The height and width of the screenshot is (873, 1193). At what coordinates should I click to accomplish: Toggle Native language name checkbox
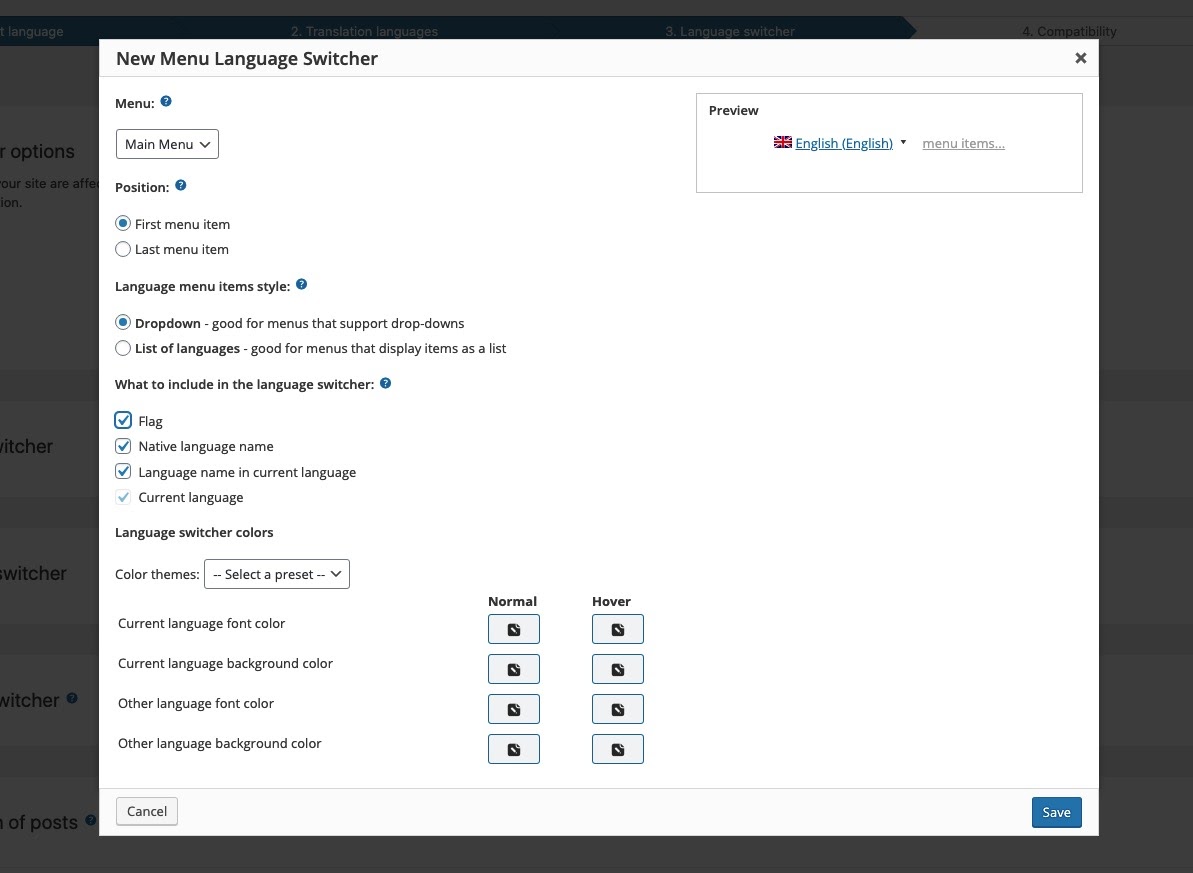(123, 446)
